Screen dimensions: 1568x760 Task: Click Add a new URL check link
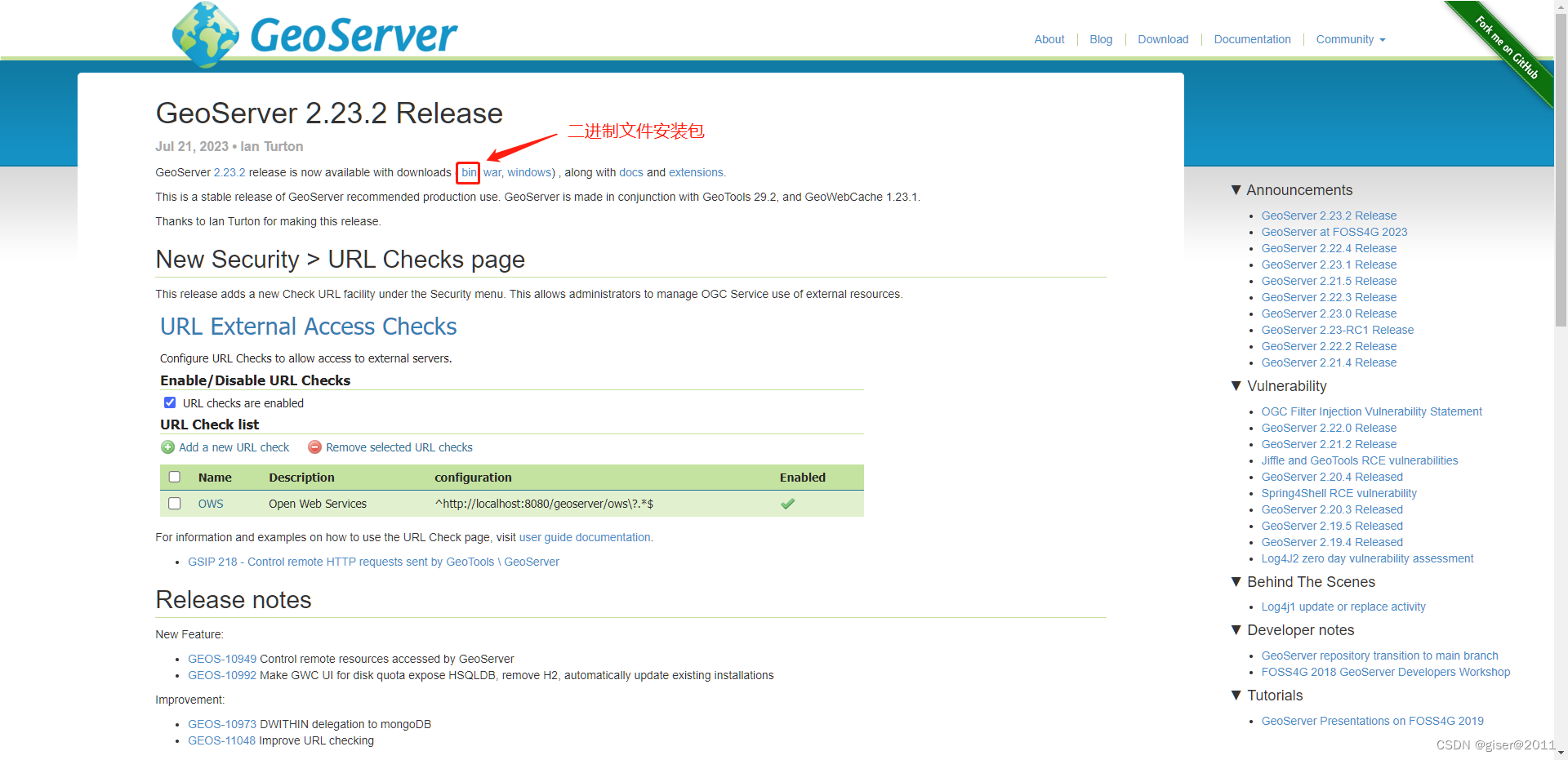(x=234, y=447)
